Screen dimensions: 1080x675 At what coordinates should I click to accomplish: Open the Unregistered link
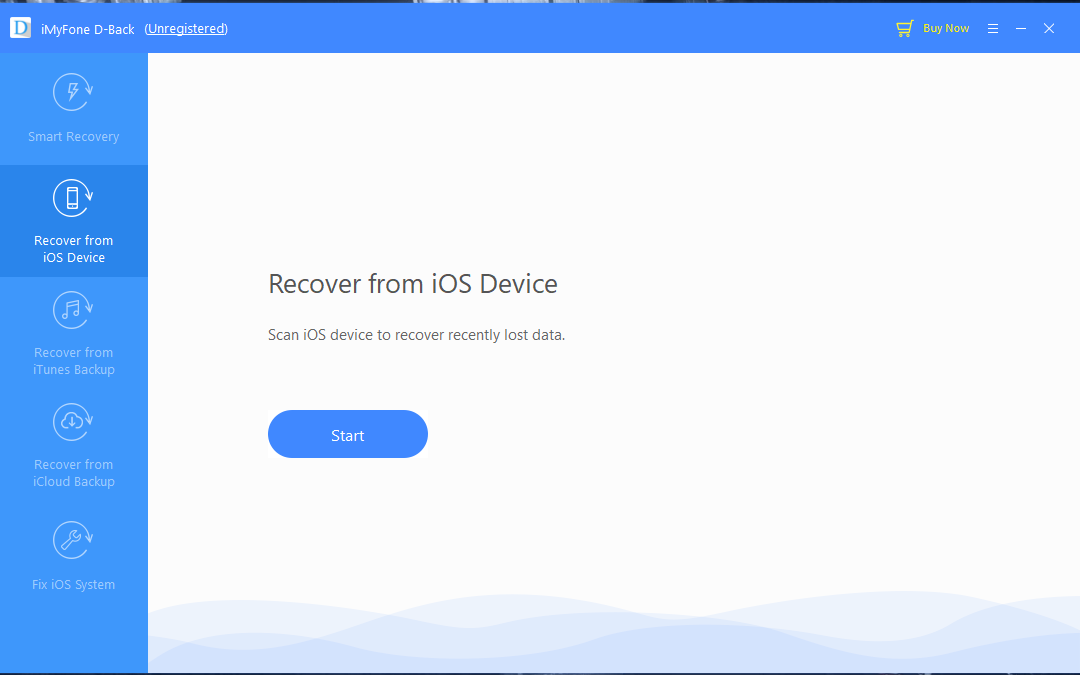tap(186, 29)
